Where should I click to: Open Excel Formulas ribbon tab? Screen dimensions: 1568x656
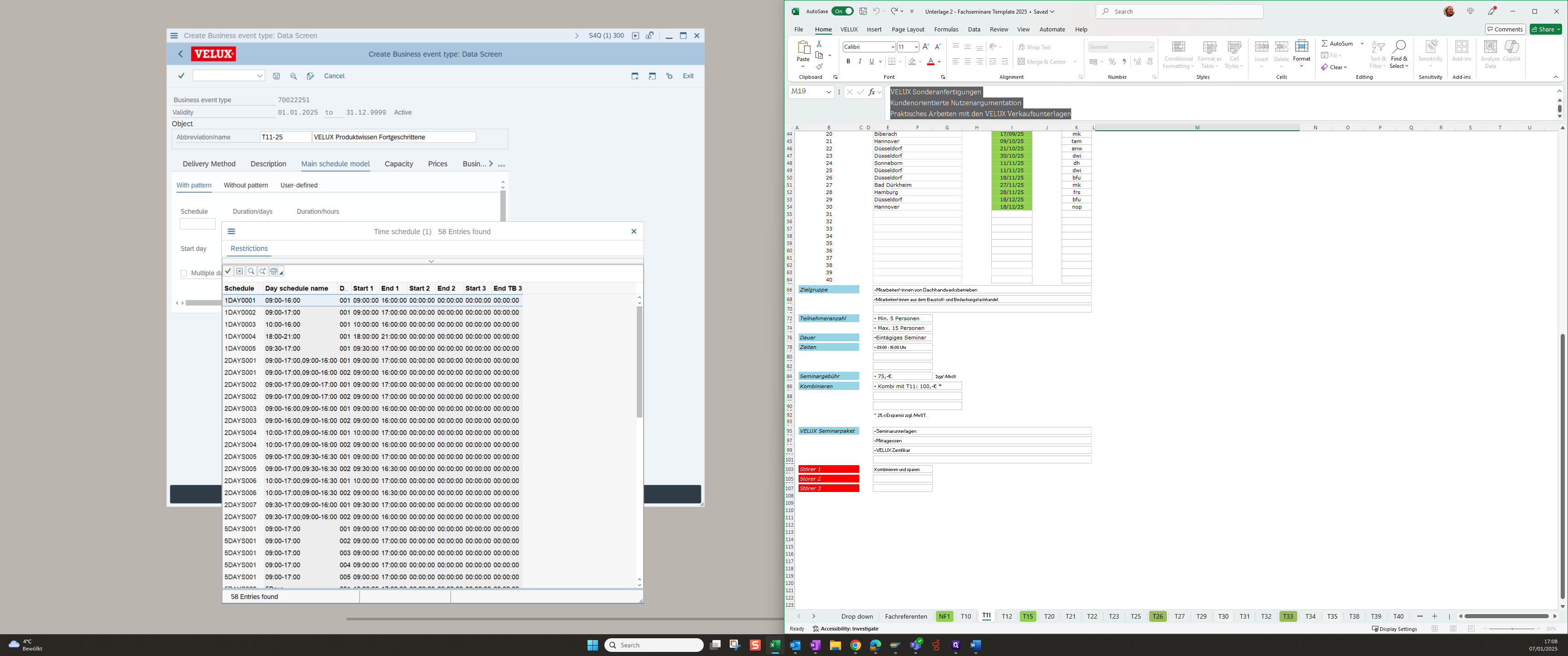pyautogui.click(x=946, y=29)
